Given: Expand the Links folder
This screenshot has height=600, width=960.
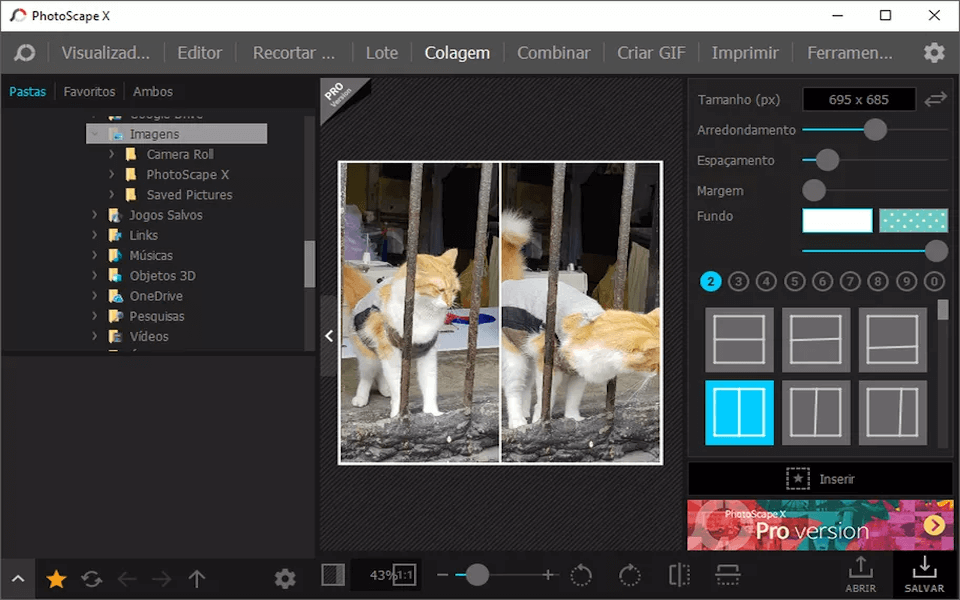Looking at the screenshot, I should pyautogui.click(x=94, y=235).
